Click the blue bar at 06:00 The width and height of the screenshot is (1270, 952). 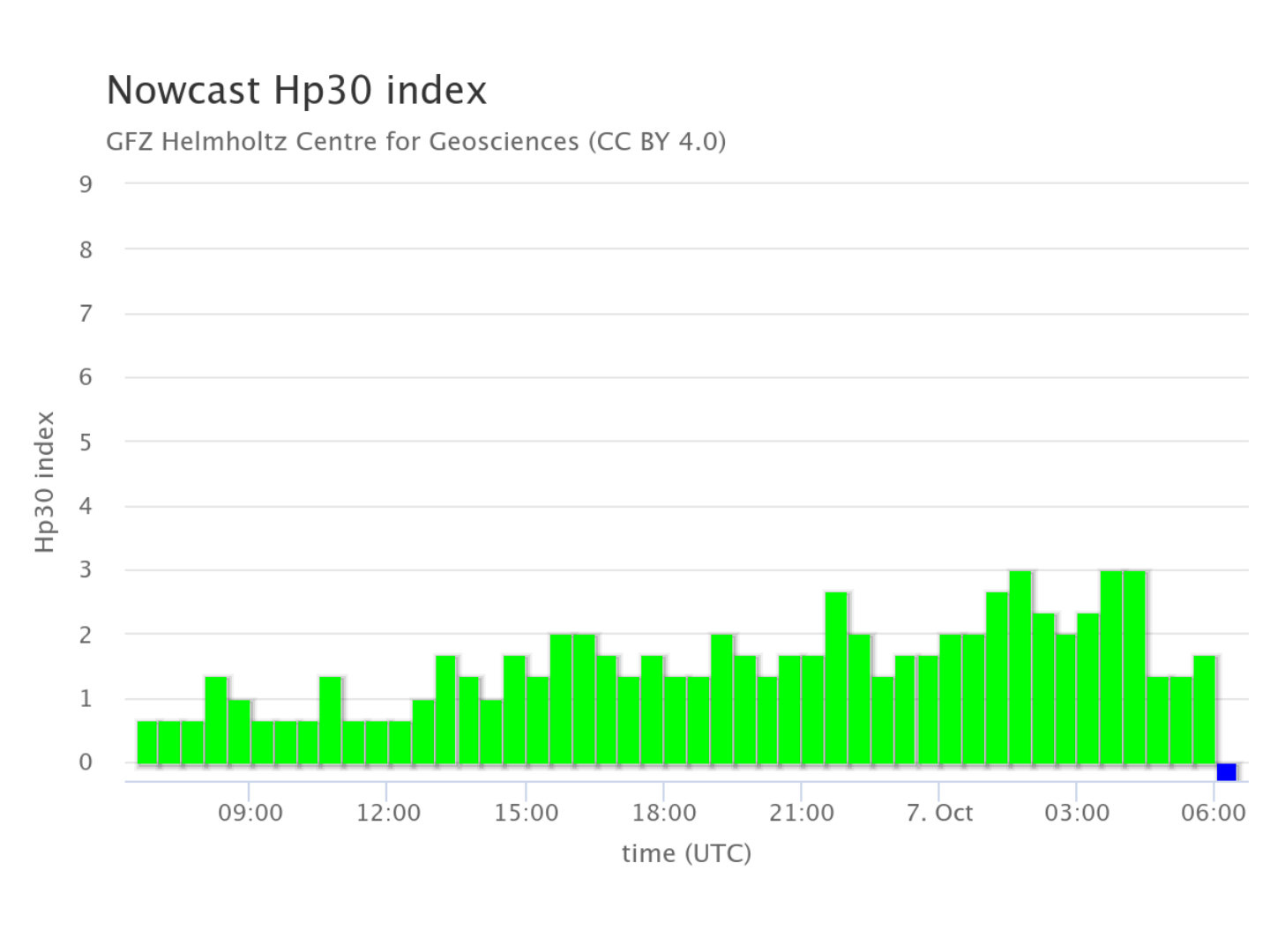tap(1226, 772)
